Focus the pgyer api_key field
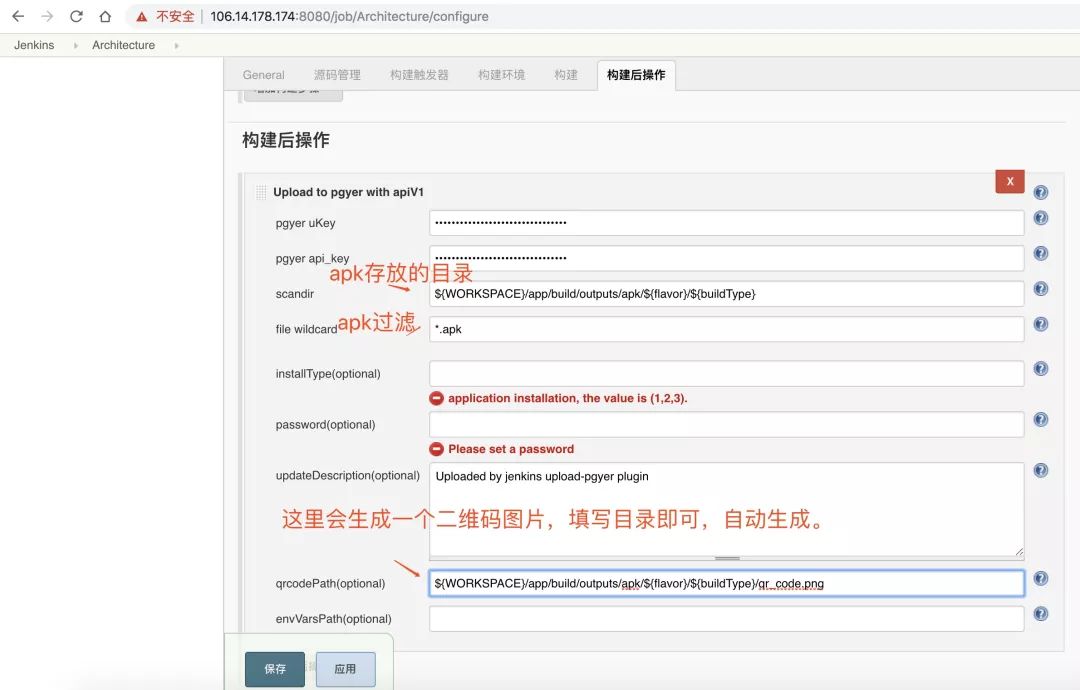 (726, 258)
